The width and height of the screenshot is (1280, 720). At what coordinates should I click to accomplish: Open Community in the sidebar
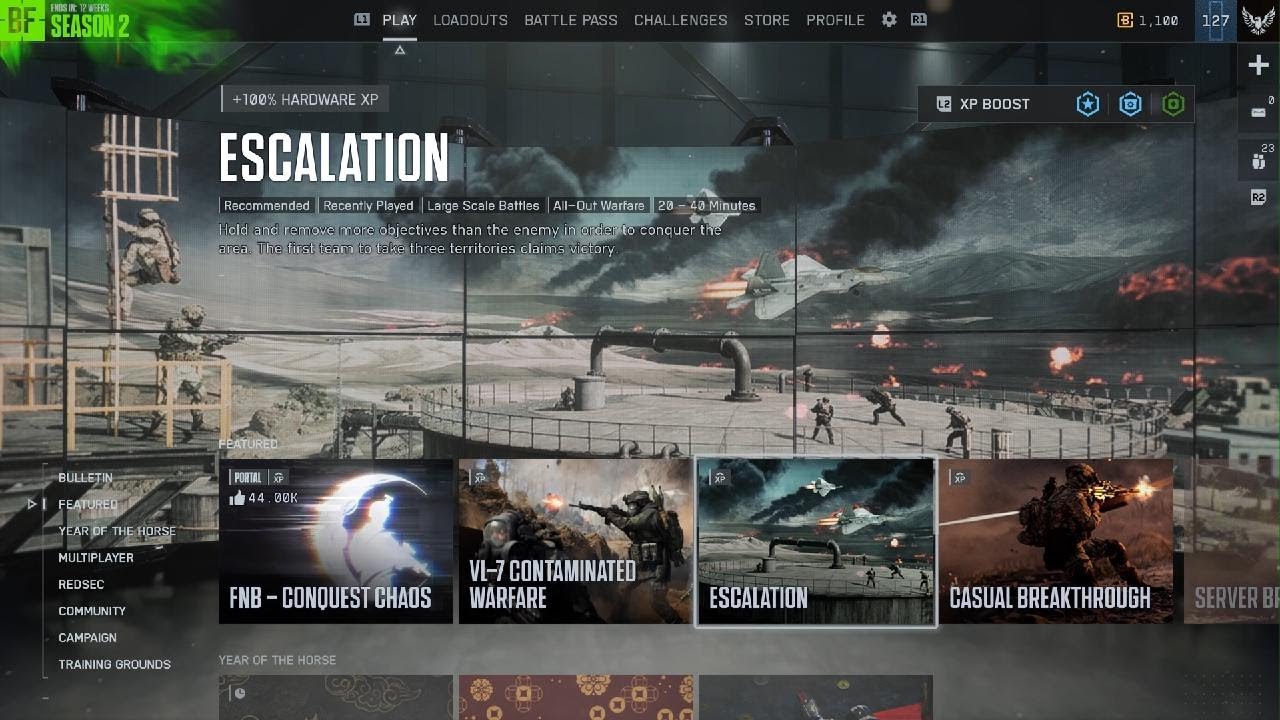[x=92, y=611]
